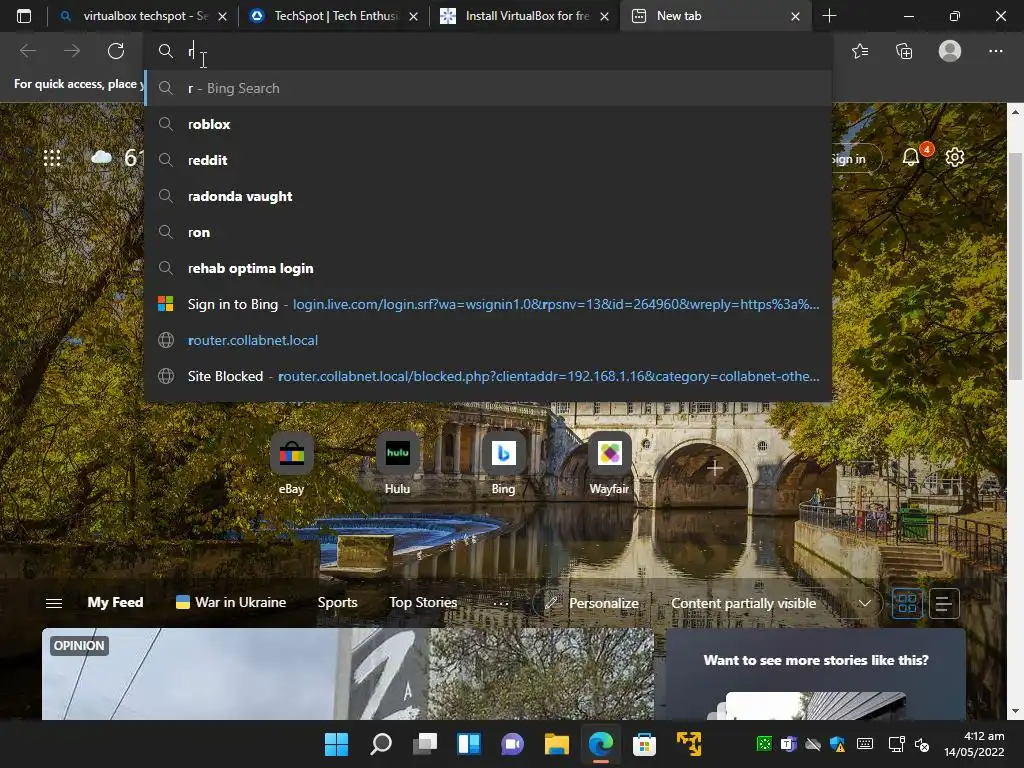This screenshot has height=768, width=1024.
Task: Select the Sports feed tab
Action: click(x=337, y=602)
